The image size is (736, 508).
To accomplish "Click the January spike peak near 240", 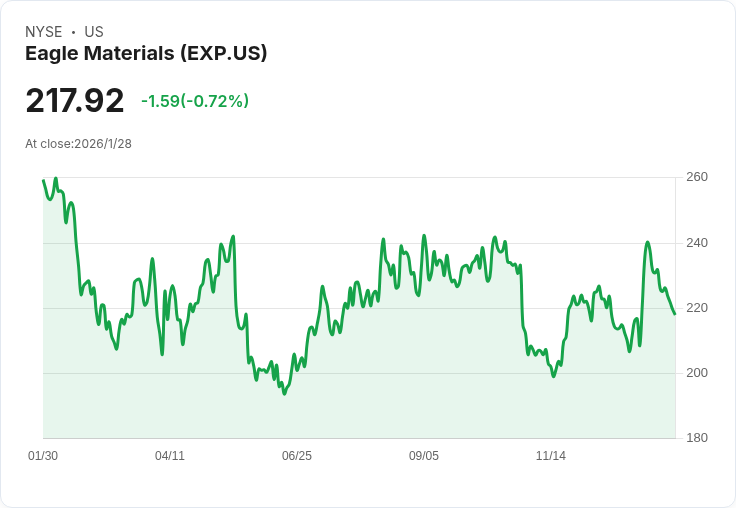I will (x=648, y=242).
